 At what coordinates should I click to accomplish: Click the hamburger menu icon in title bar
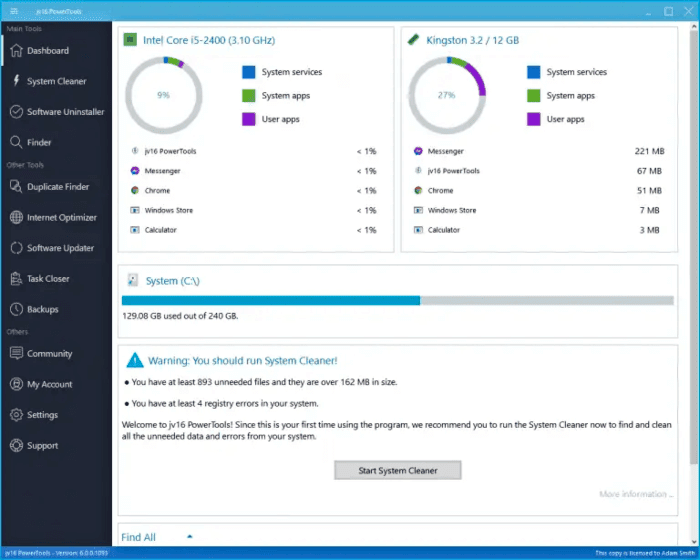14,11
